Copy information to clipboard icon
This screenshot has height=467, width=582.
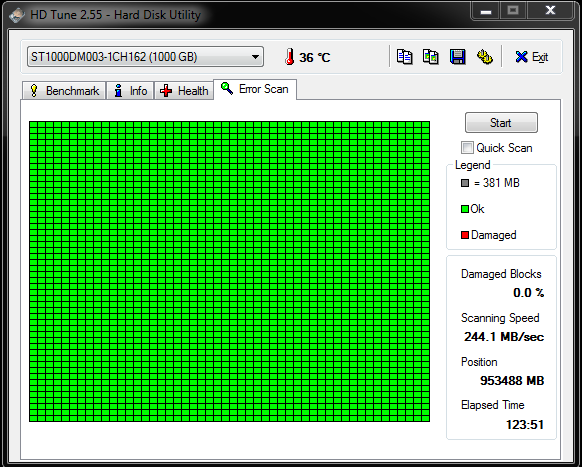404,57
